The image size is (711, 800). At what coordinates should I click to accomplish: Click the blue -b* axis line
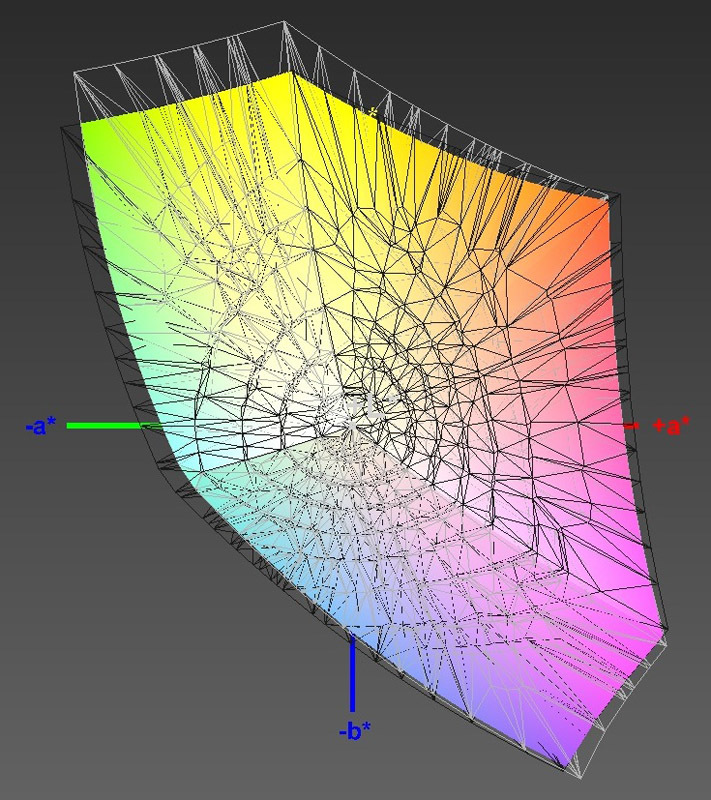coord(352,673)
